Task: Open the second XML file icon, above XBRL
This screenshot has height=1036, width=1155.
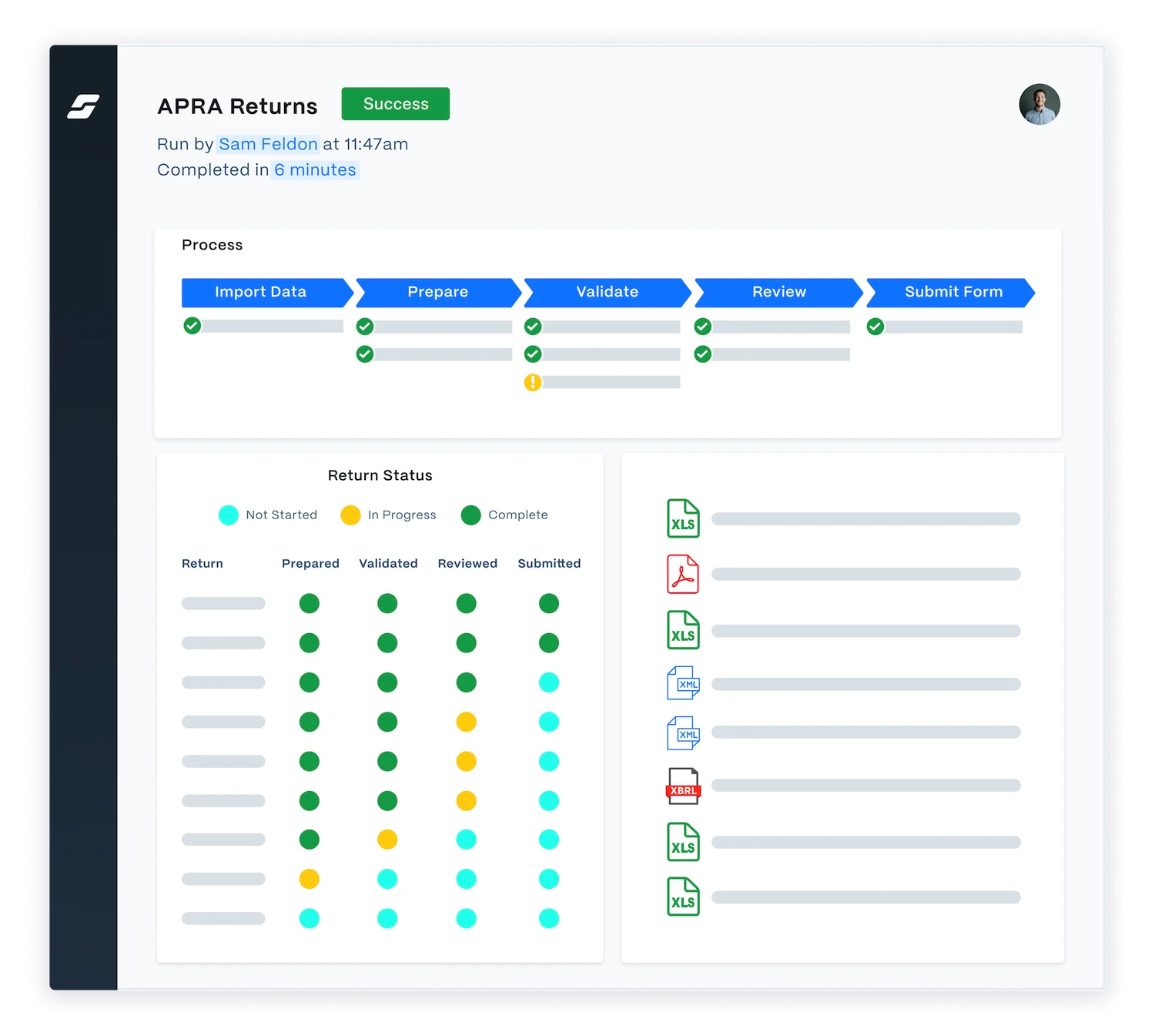Action: pos(684,733)
